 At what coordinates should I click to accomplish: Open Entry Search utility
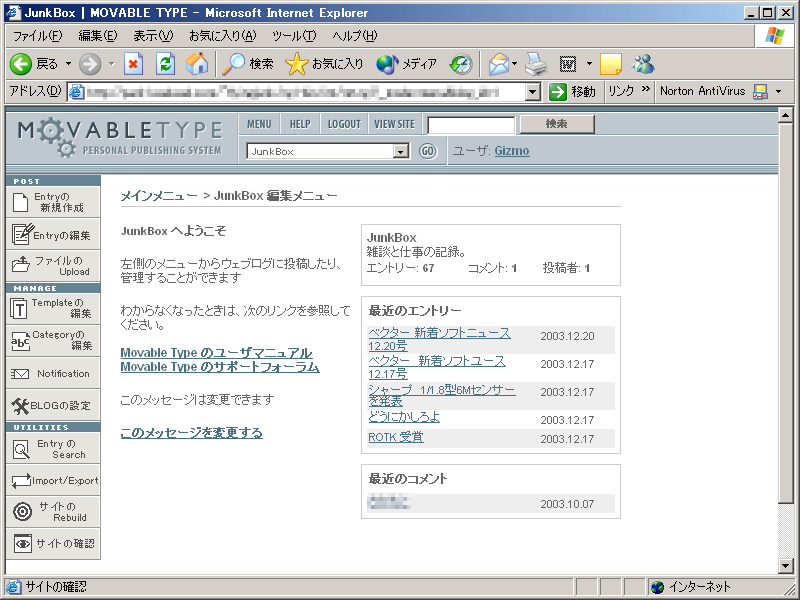pos(53,449)
